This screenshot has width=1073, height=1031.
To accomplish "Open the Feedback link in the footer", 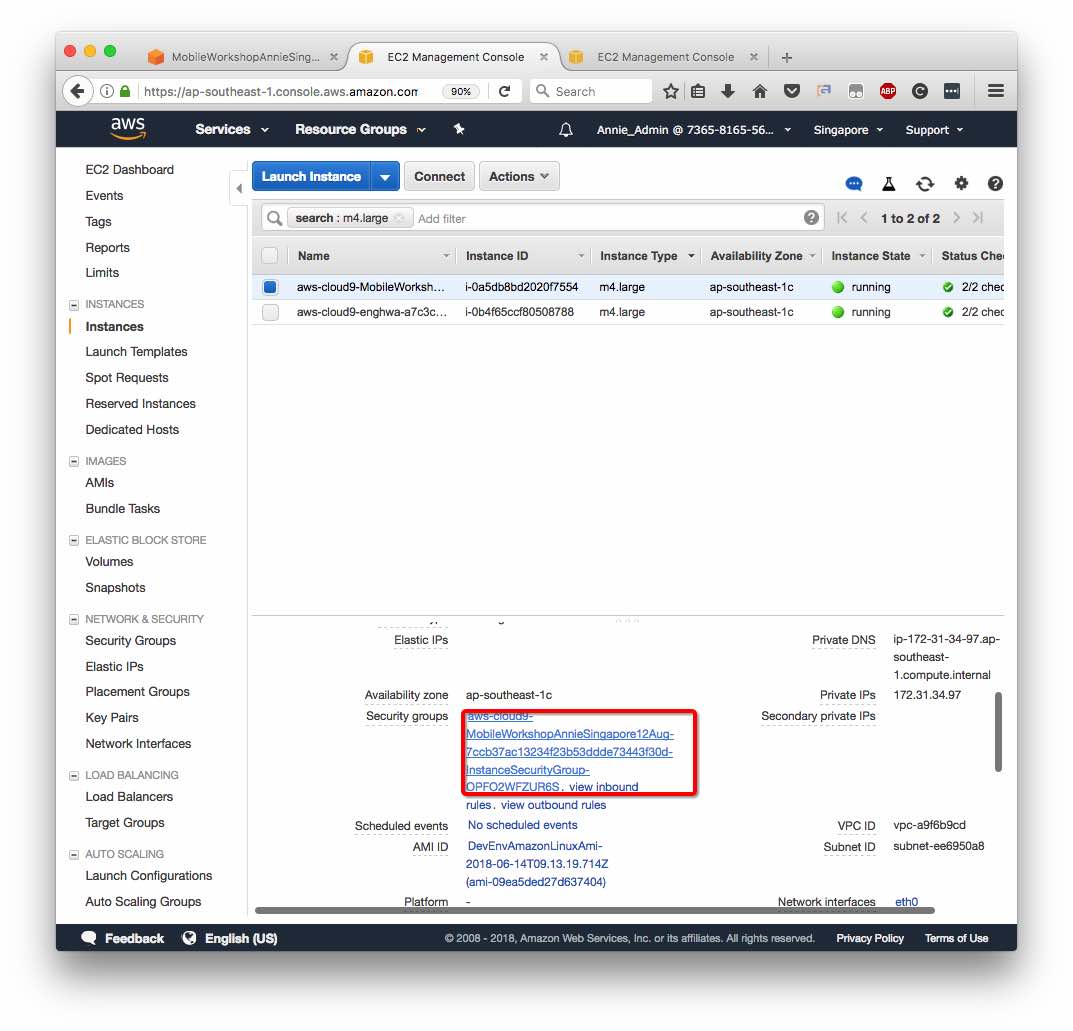I will pyautogui.click(x=123, y=938).
